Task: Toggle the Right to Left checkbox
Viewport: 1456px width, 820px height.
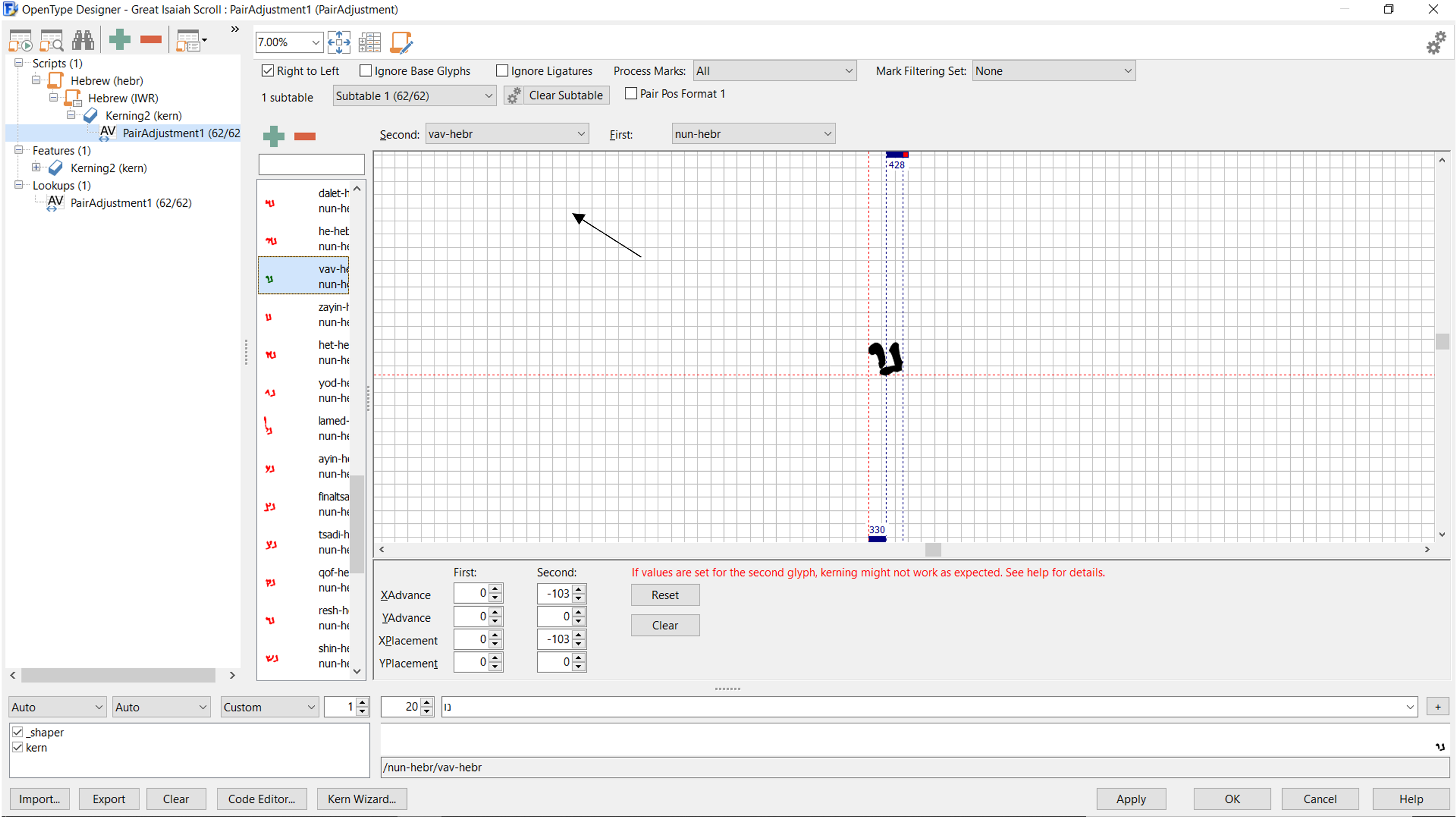Action: coord(268,71)
